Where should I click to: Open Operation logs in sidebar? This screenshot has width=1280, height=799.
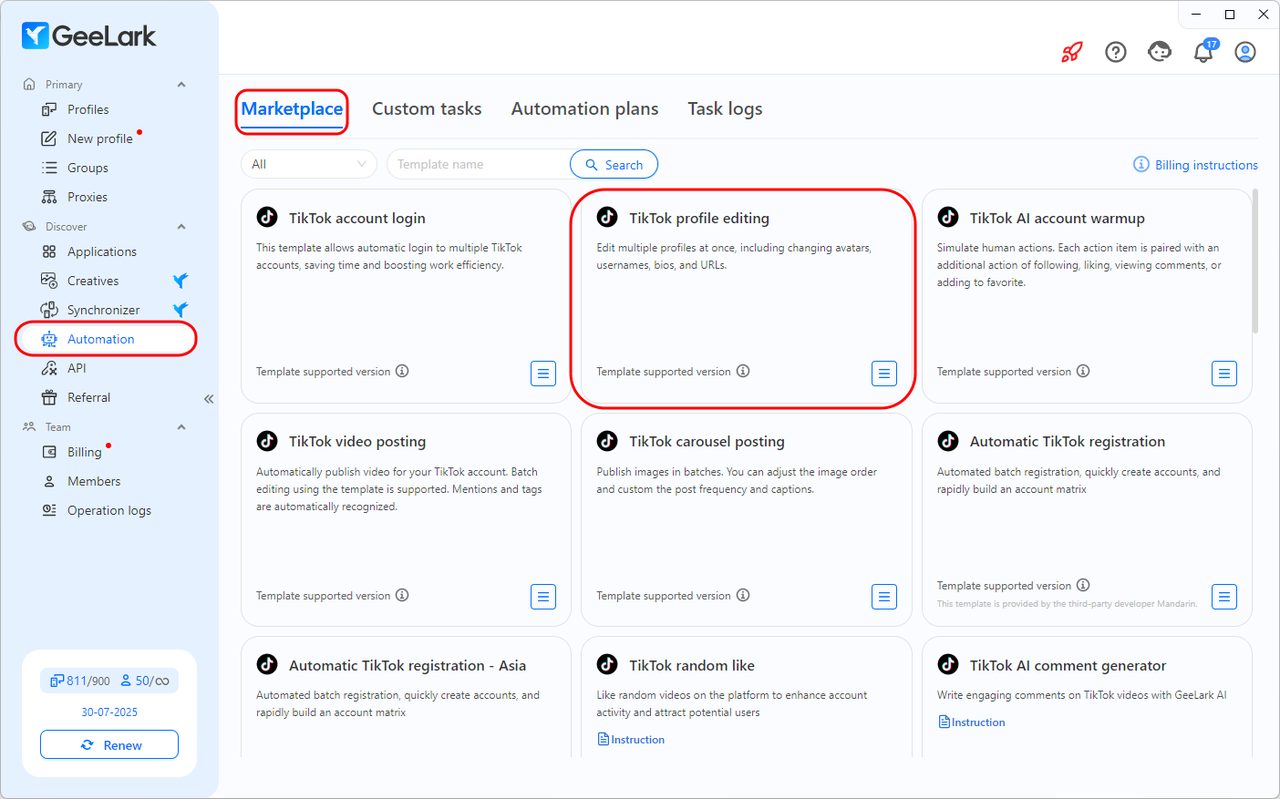pos(109,510)
